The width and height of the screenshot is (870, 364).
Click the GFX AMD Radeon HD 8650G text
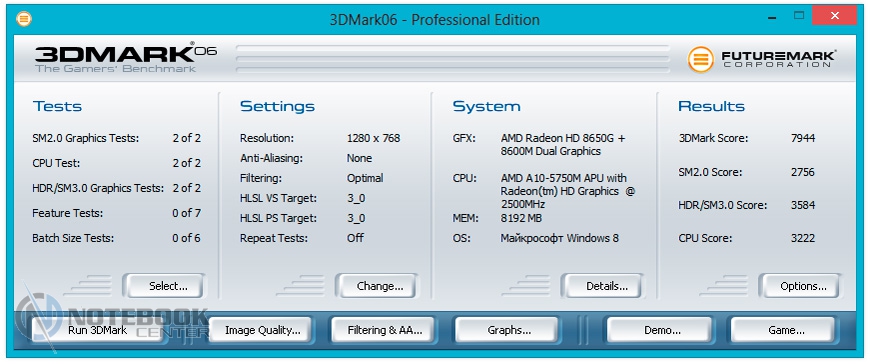point(563,144)
